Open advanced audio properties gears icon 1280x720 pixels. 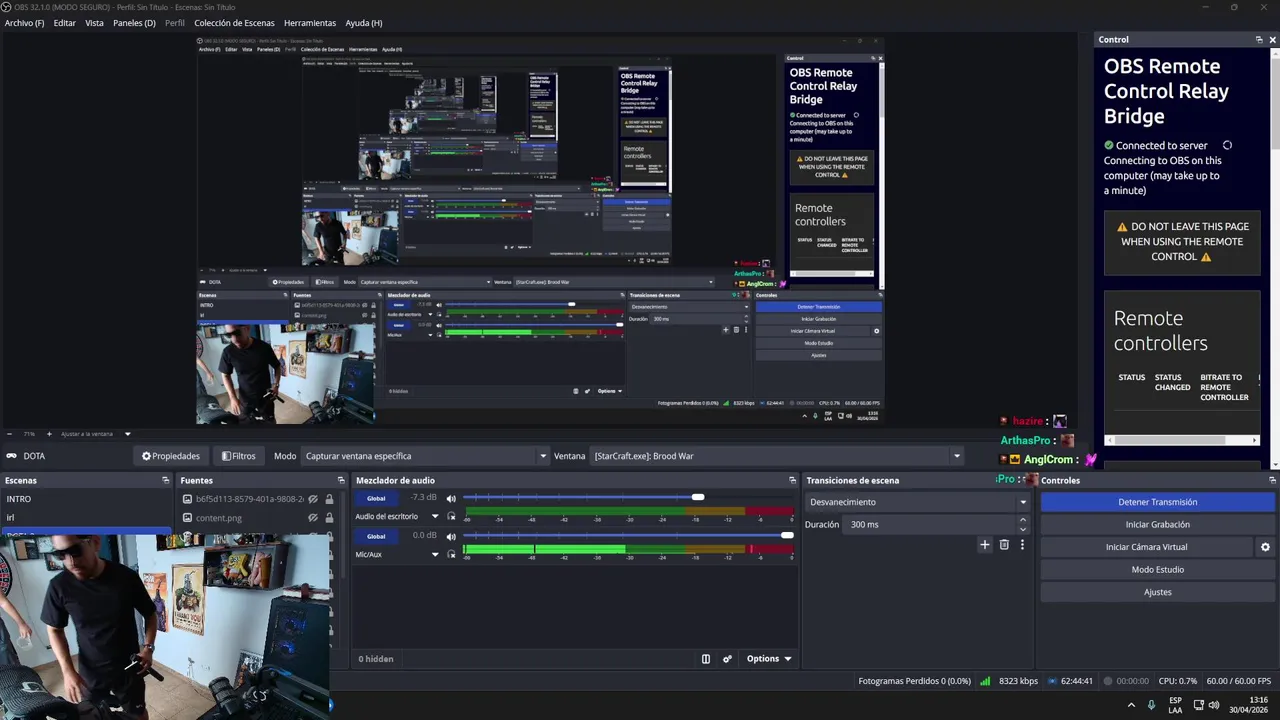coord(727,659)
